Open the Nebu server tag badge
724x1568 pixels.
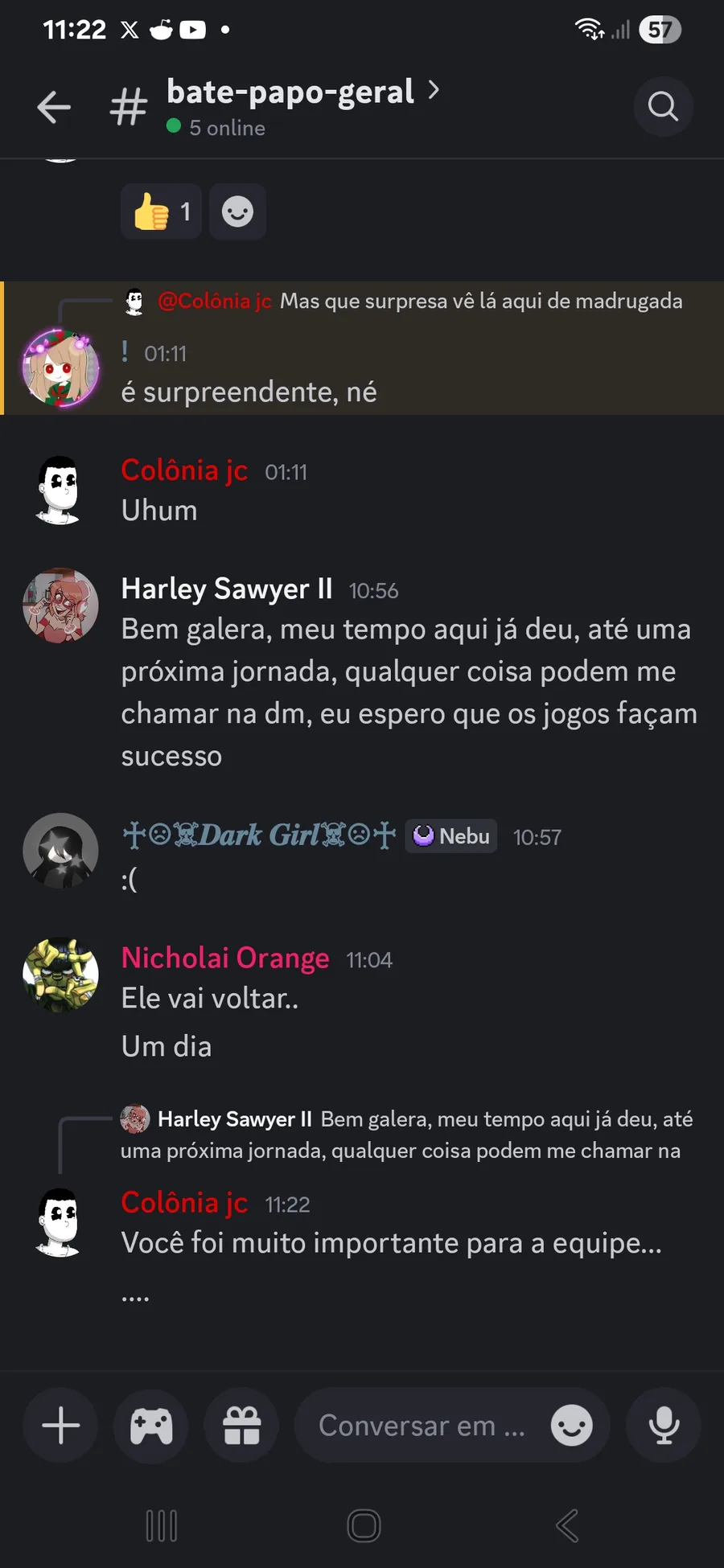pyautogui.click(x=451, y=836)
